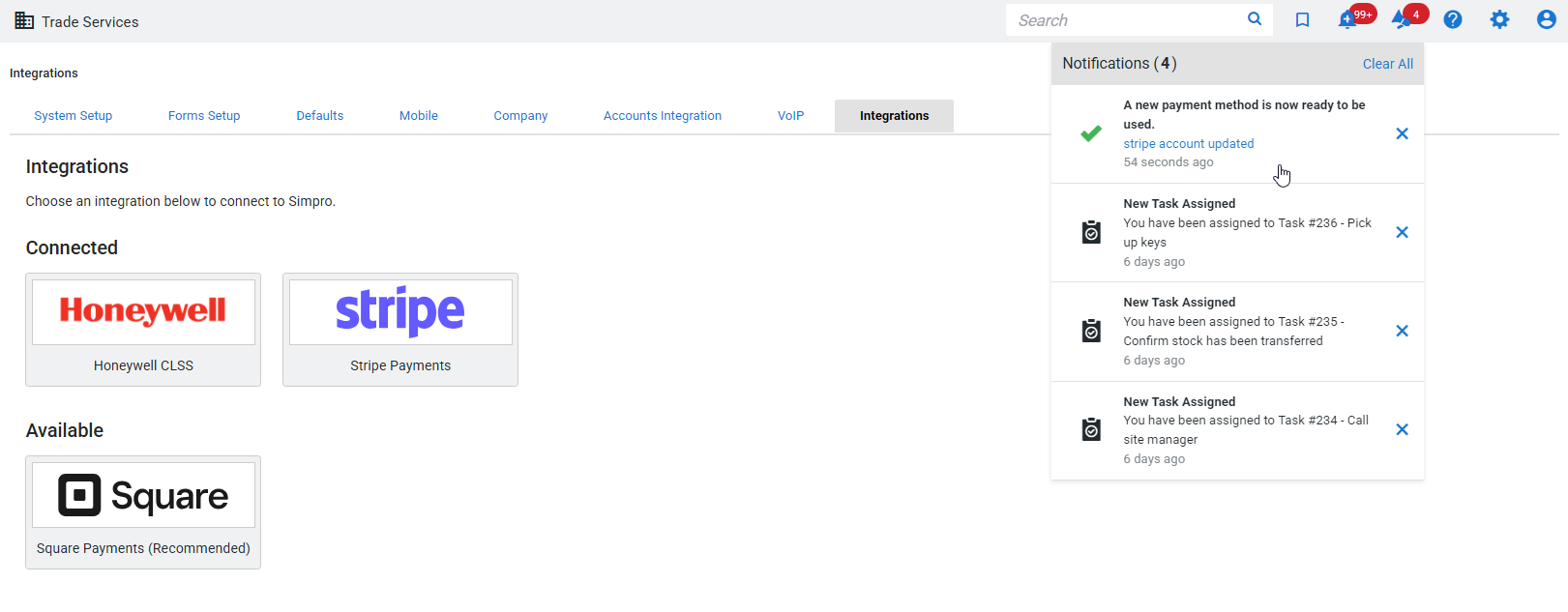Open the 99+ alerts bell icon
Image resolution: width=1568 pixels, height=612 pixels.
coord(1347,19)
